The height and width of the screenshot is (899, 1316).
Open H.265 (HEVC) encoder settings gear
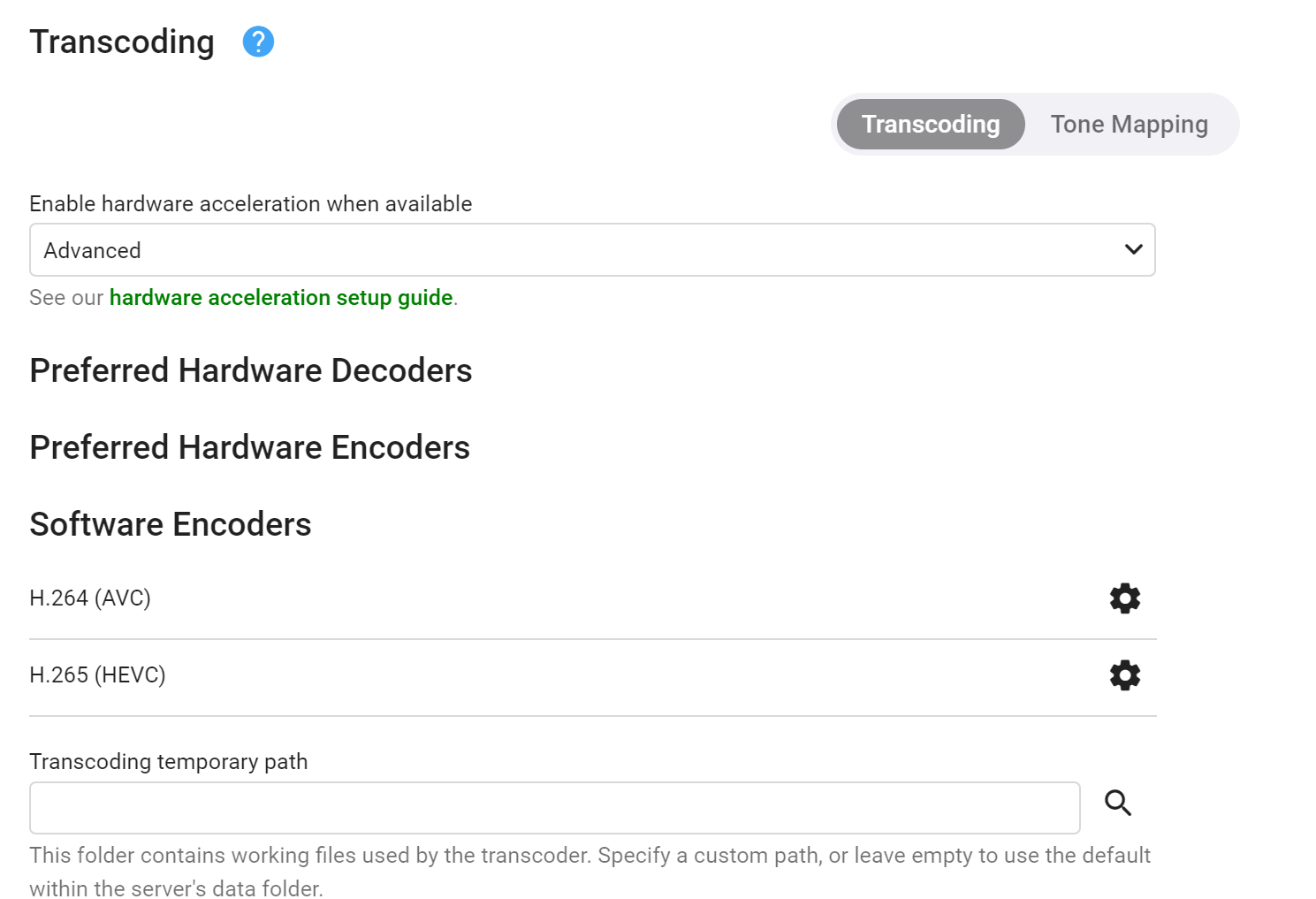point(1124,675)
